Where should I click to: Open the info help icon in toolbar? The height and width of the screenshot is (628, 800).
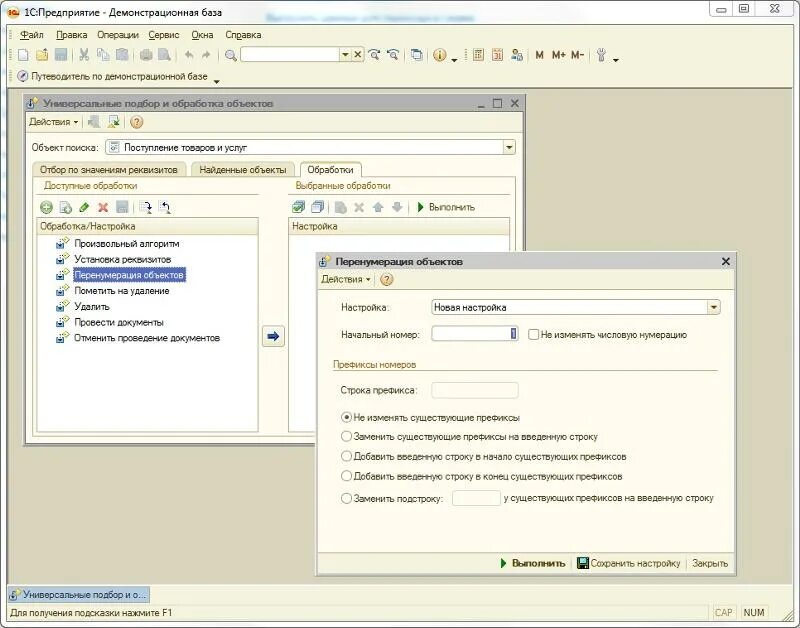click(439, 55)
